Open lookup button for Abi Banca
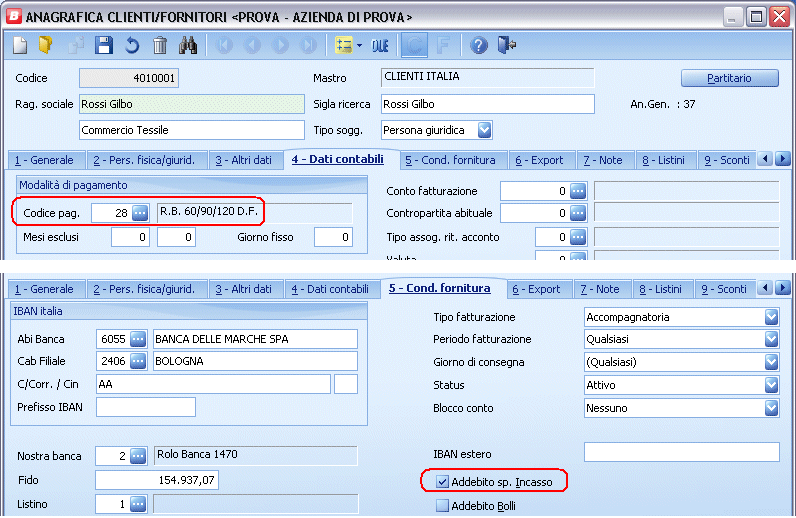796x518 pixels. [x=138, y=339]
